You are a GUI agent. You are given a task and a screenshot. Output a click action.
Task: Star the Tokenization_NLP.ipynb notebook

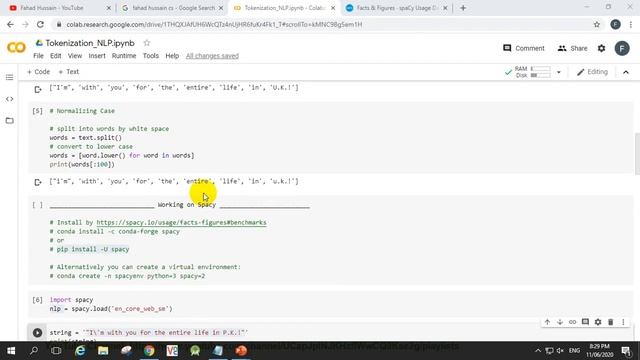tap(147, 43)
